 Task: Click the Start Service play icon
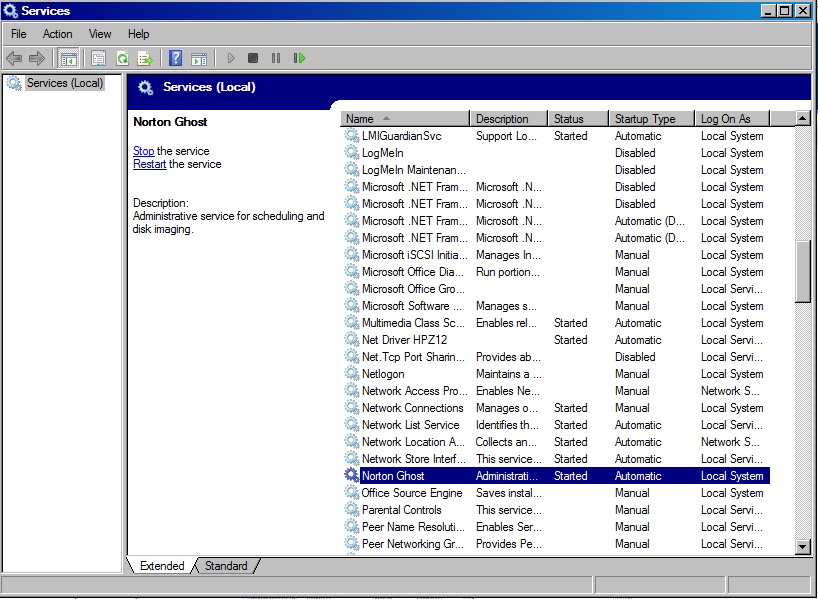coord(231,58)
